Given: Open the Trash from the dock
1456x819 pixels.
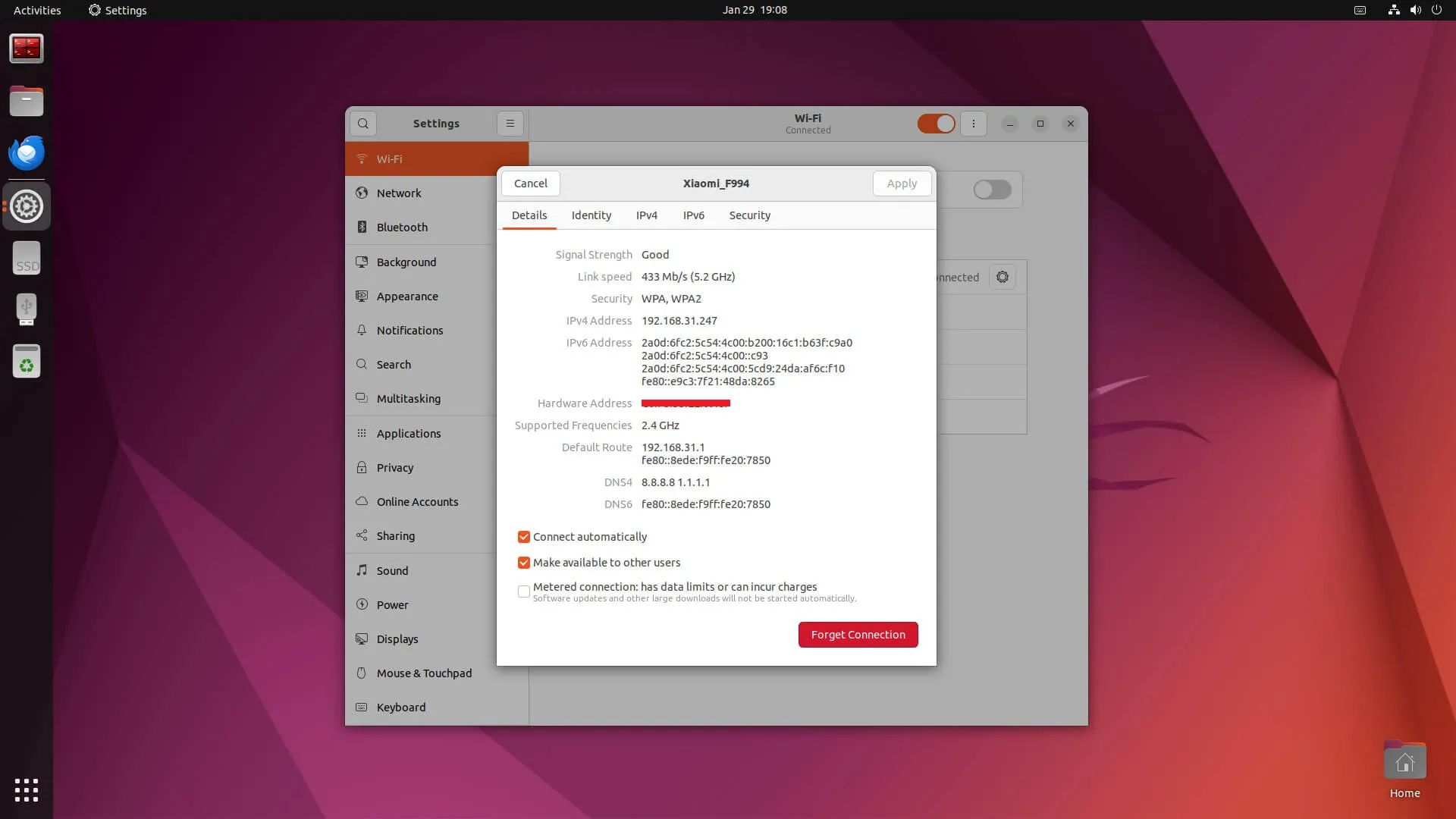Looking at the screenshot, I should coord(27,362).
